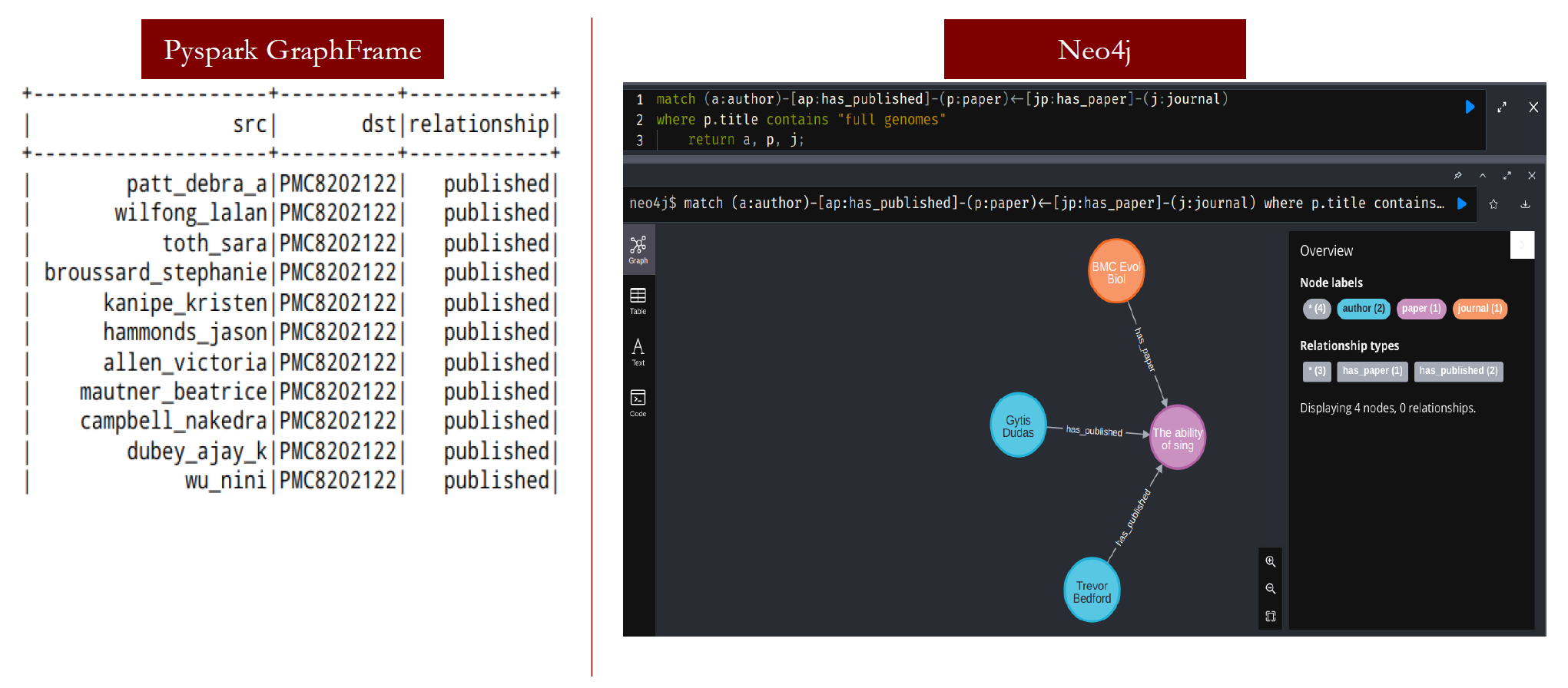Switch to Graph view
The image size is (1568, 688).
[x=638, y=250]
